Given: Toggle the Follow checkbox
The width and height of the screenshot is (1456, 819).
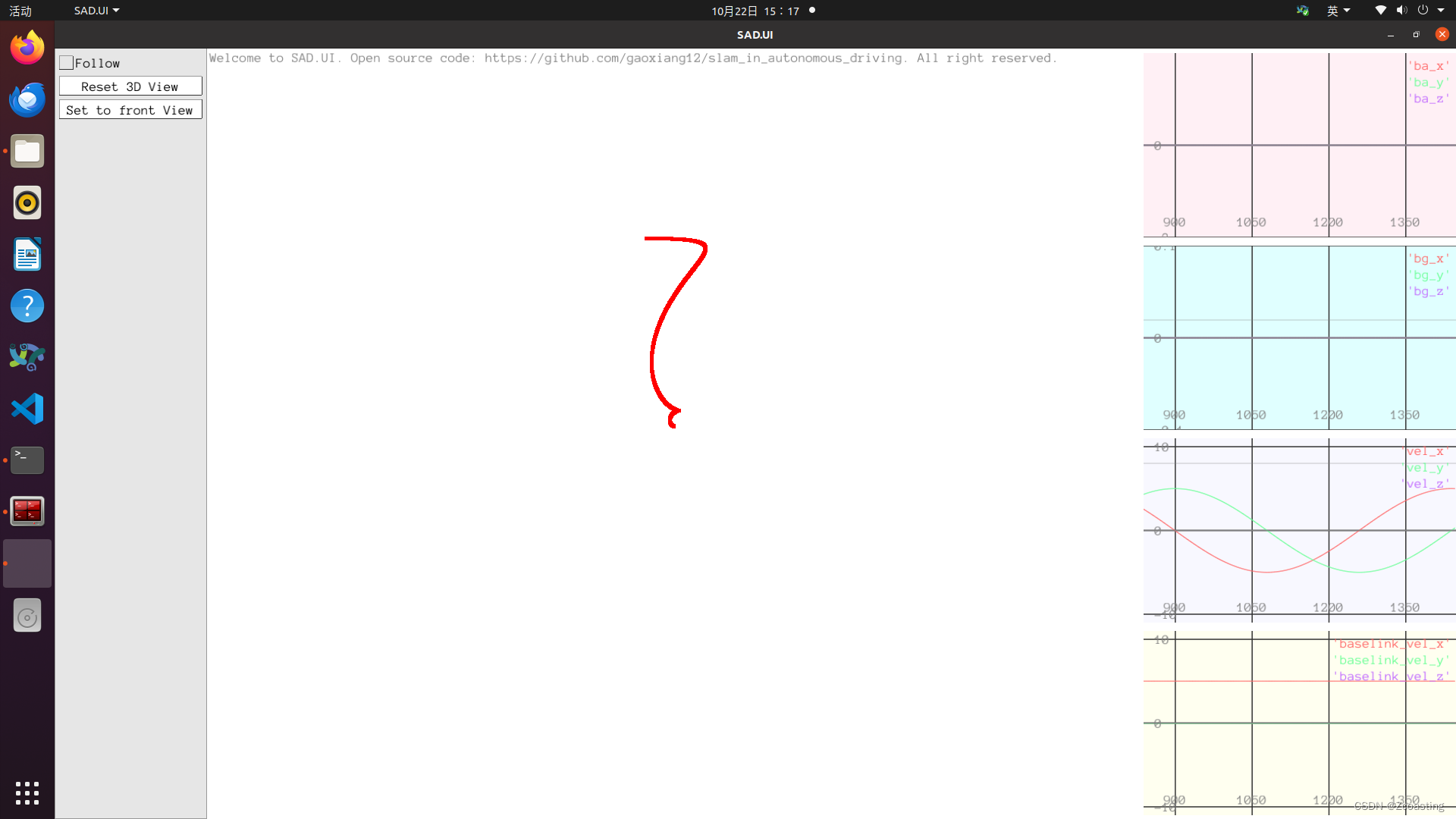Looking at the screenshot, I should 67,63.
